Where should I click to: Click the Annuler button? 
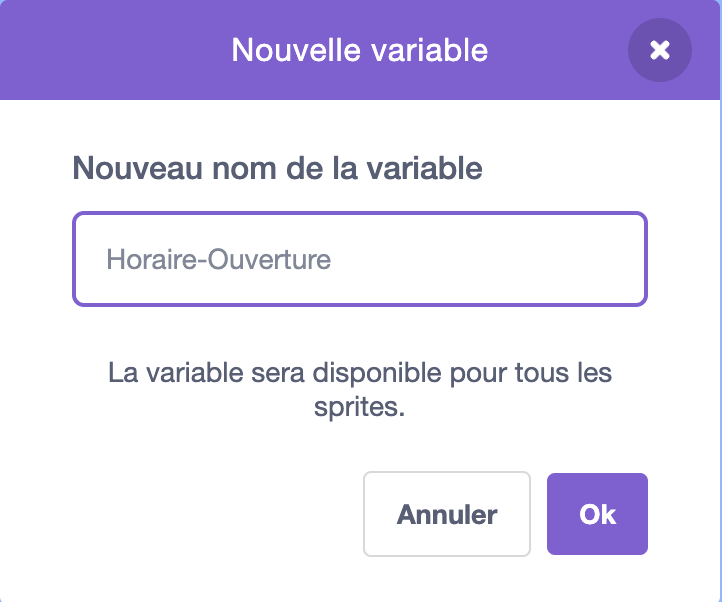pos(447,514)
